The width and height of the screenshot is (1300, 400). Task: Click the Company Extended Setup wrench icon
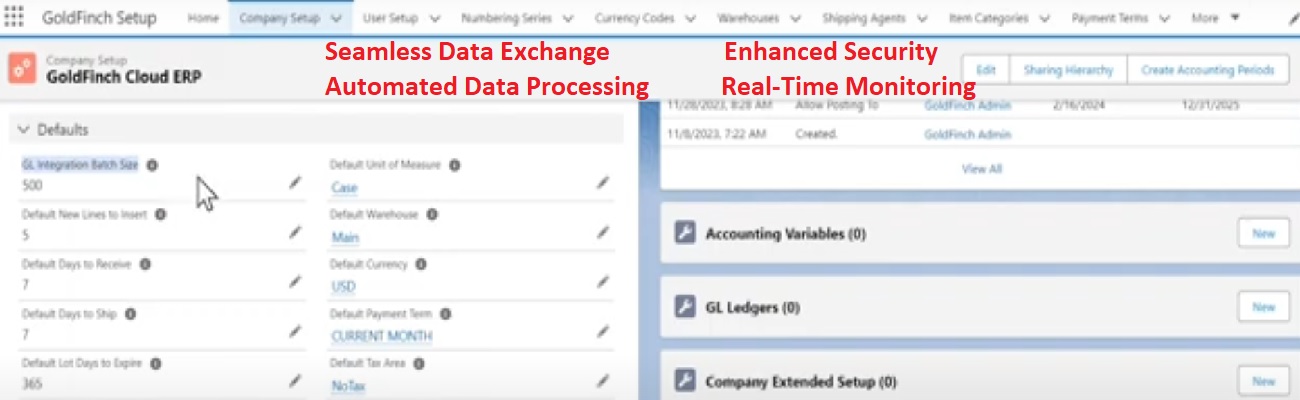(x=685, y=381)
